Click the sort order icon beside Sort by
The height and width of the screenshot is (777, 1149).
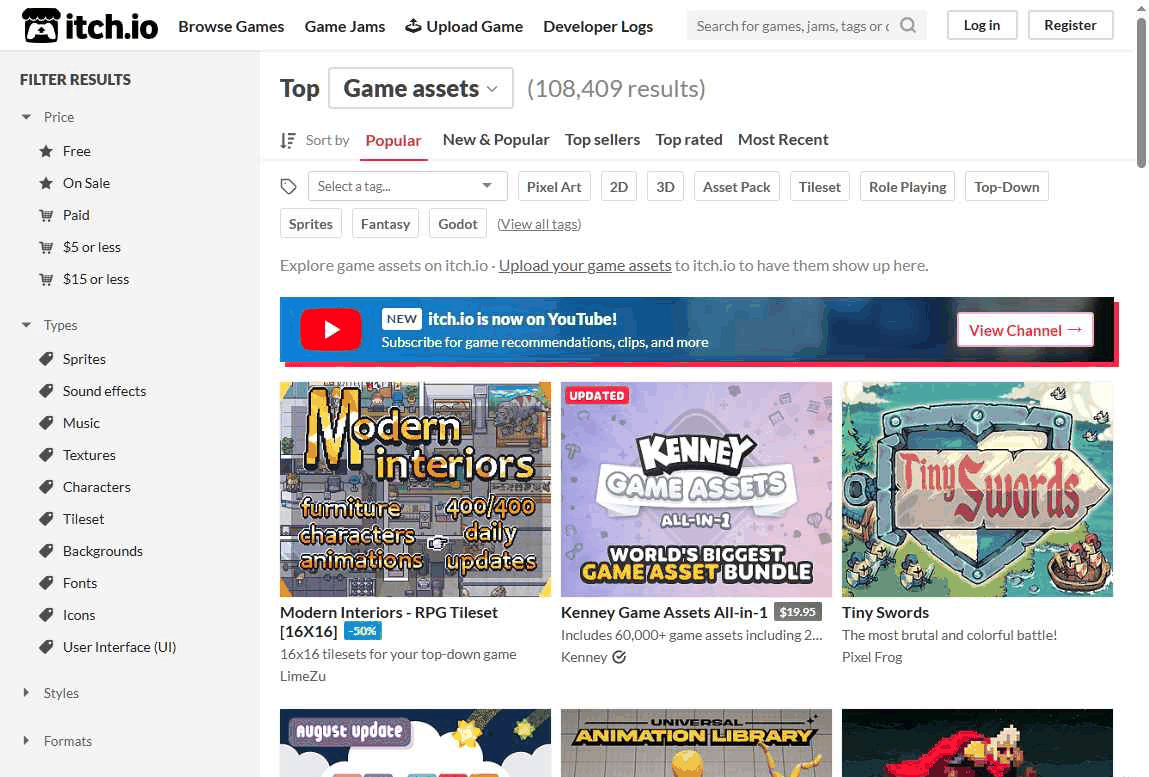pos(288,140)
